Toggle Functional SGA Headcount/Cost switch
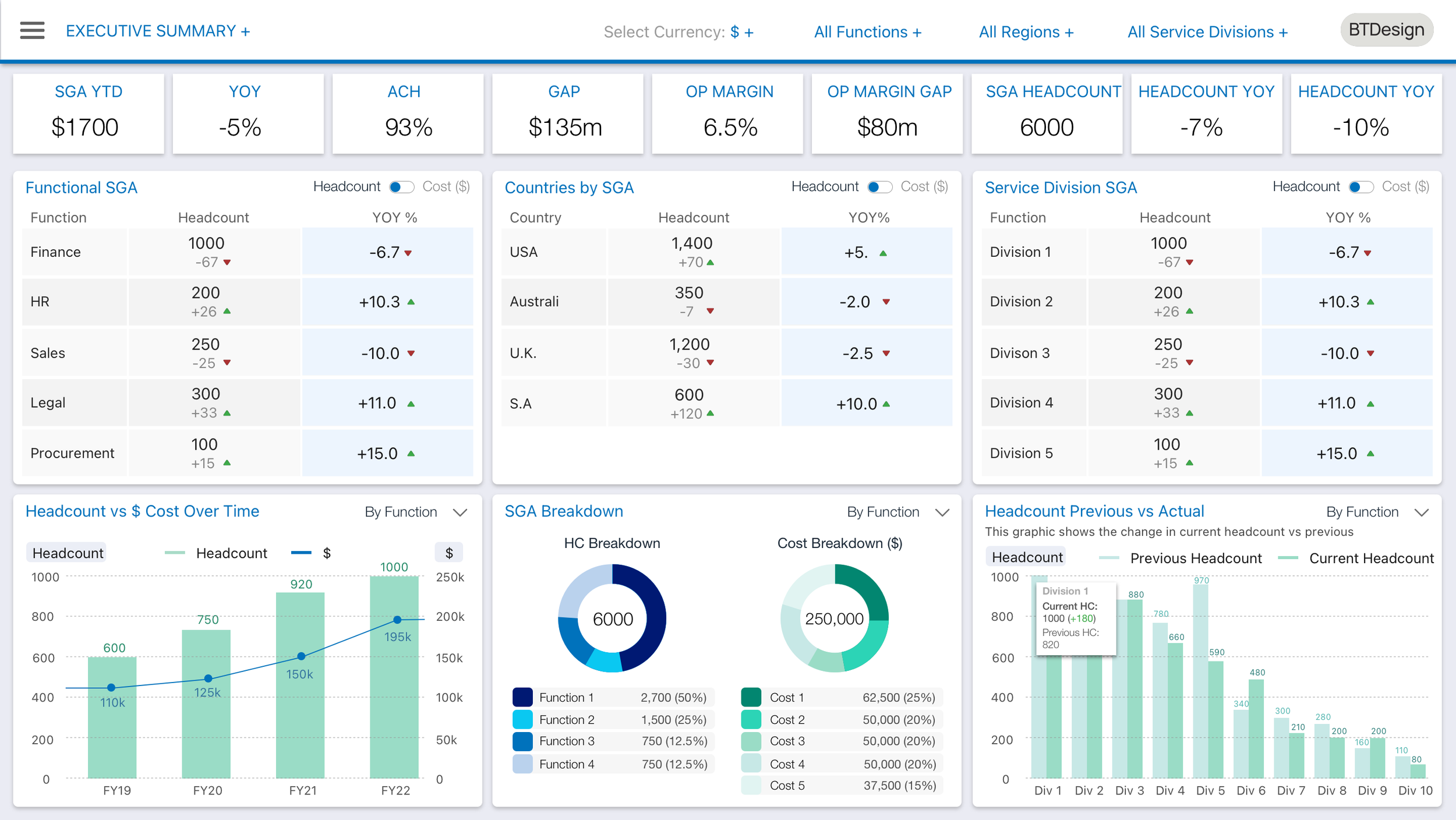 [401, 187]
